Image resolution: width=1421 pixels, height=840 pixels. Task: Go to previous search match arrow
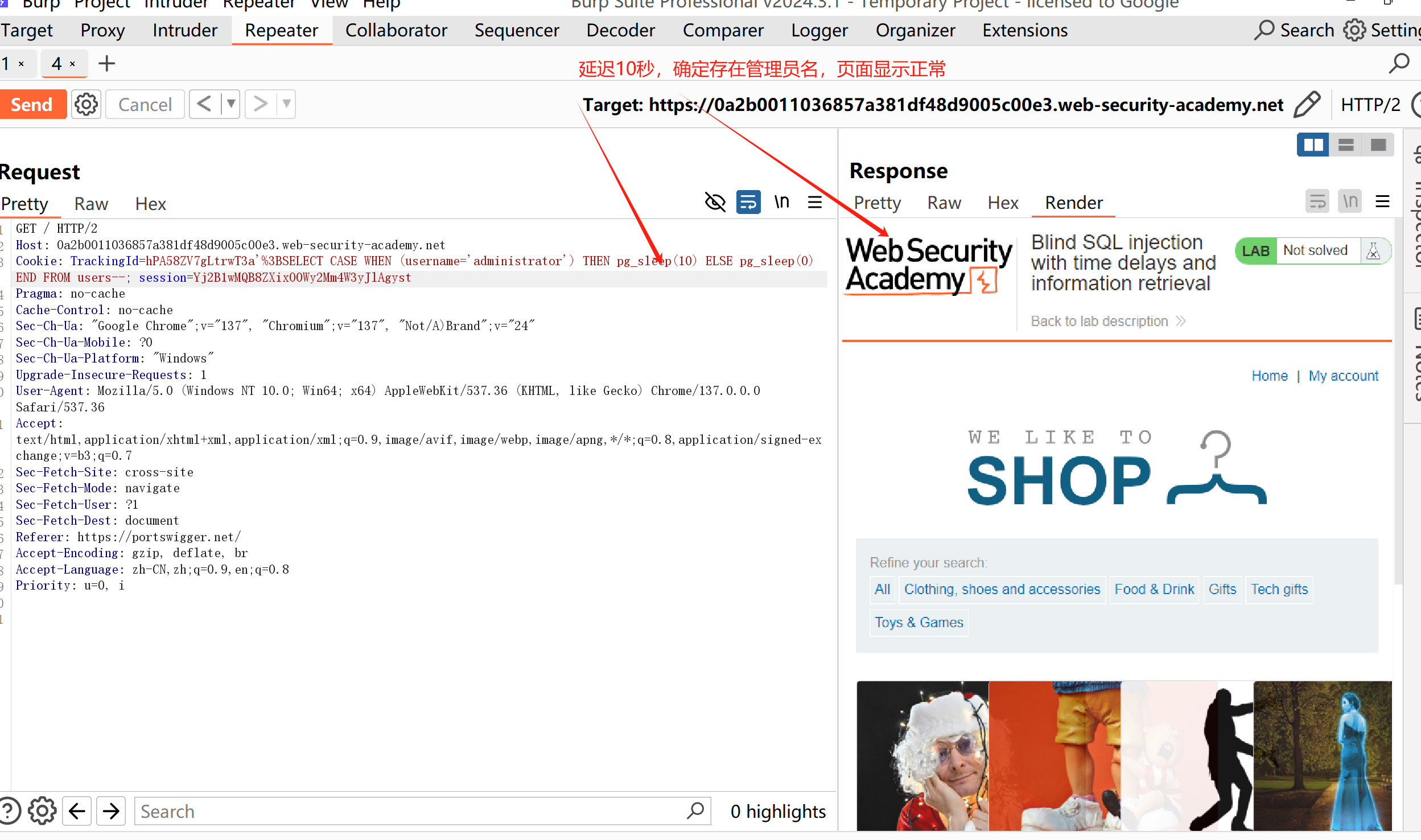click(x=77, y=811)
